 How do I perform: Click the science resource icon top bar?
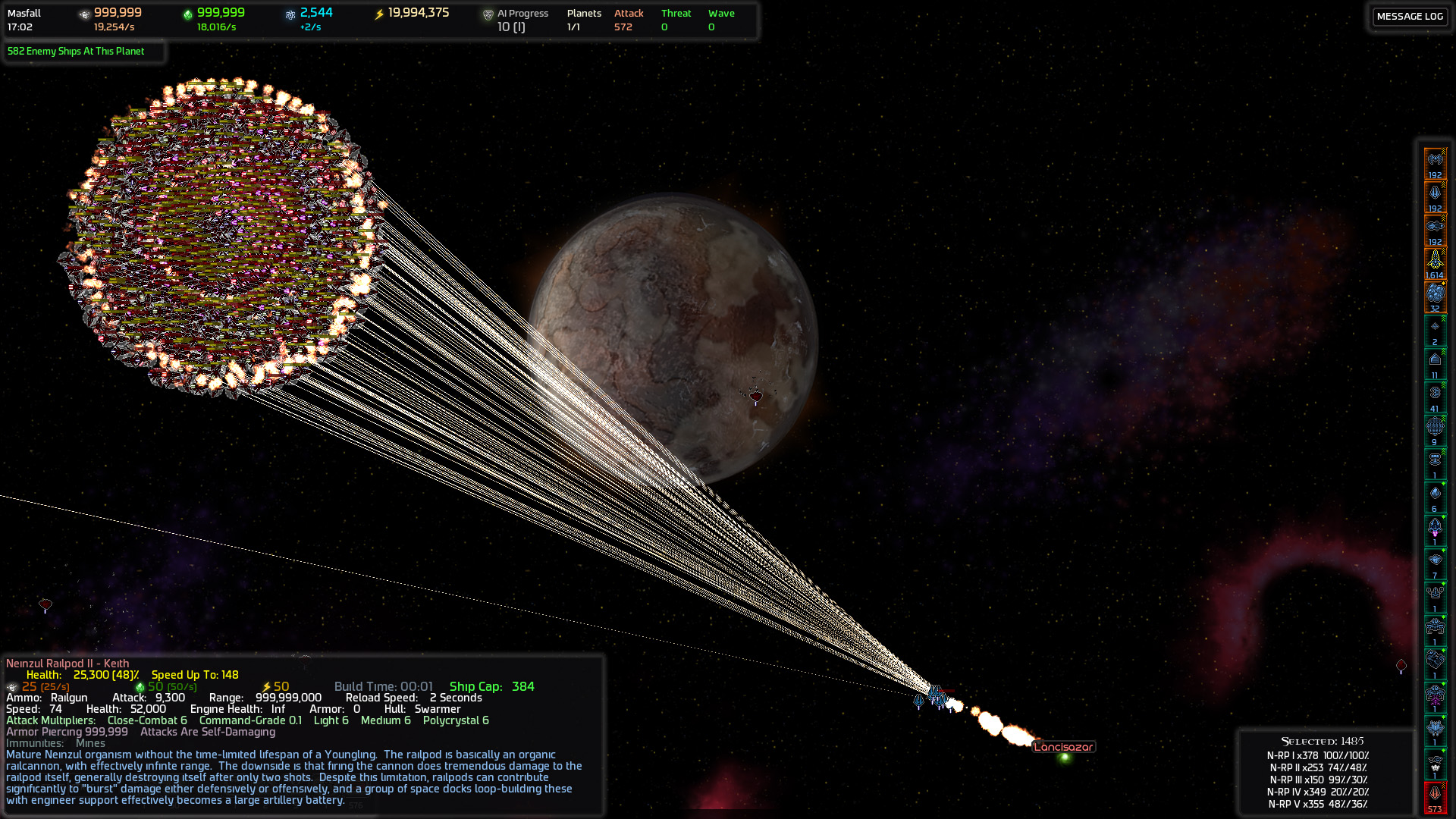pyautogui.click(x=291, y=13)
